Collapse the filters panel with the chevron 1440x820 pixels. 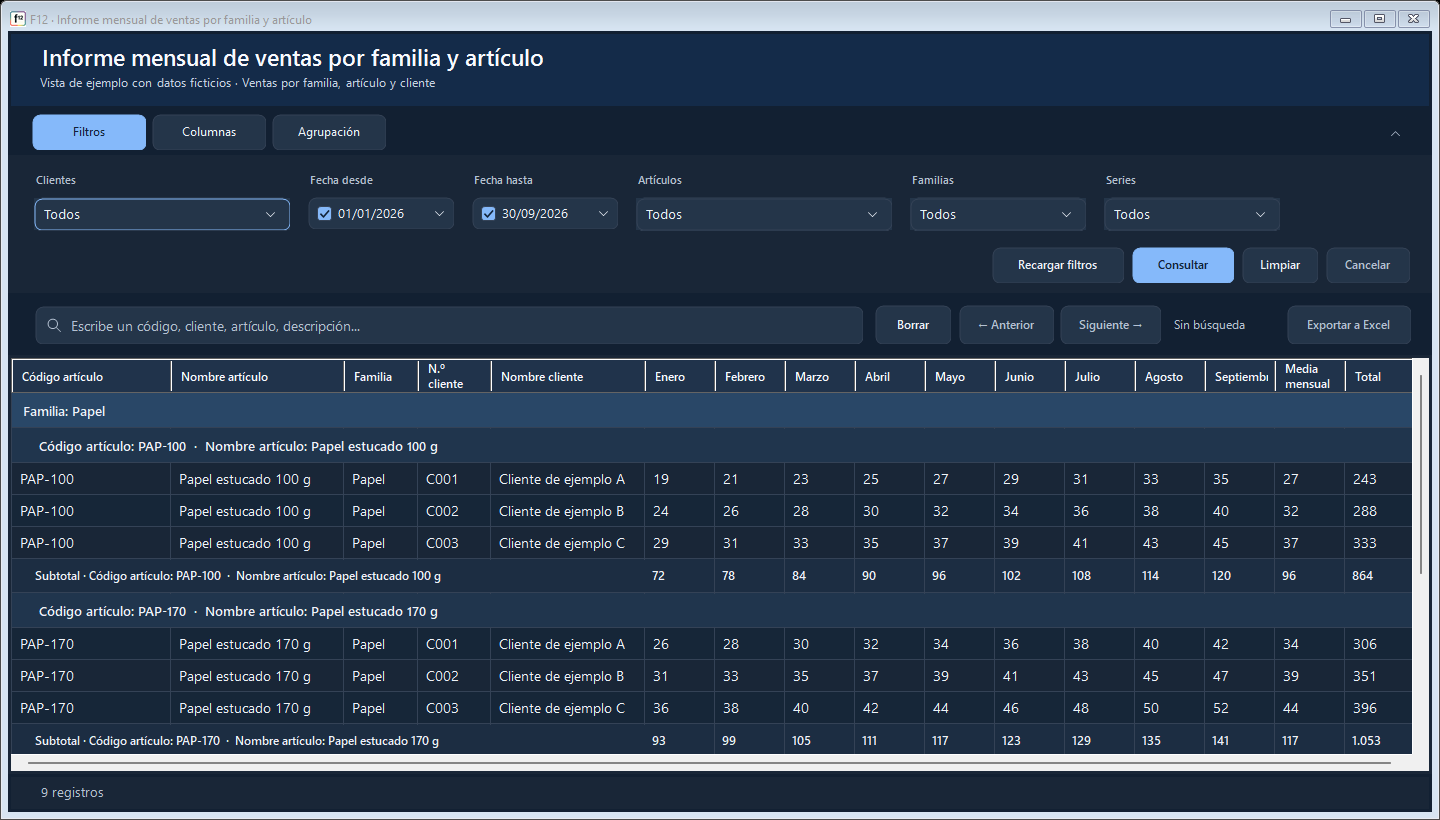click(1395, 133)
